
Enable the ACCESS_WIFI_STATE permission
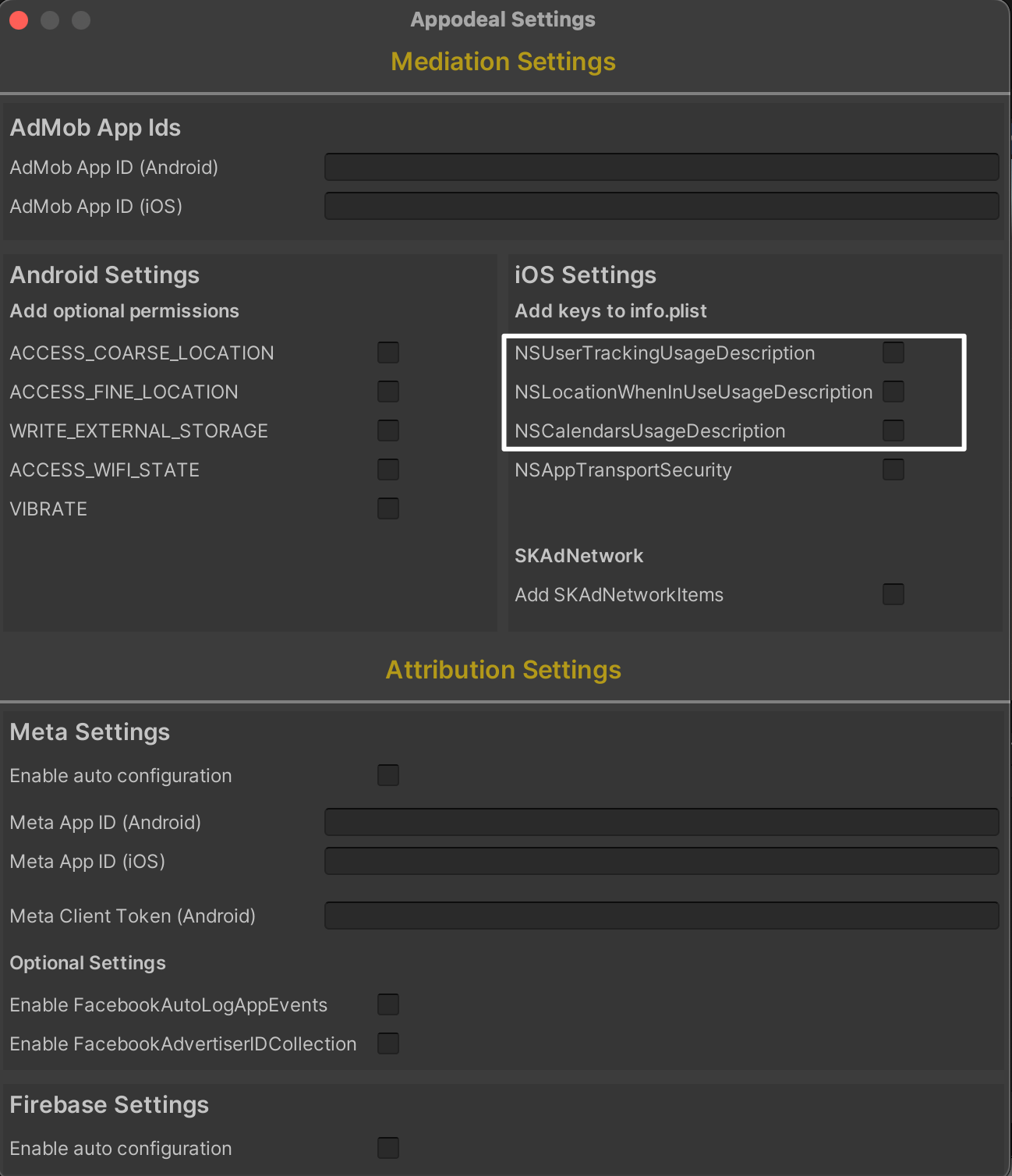pyautogui.click(x=388, y=469)
